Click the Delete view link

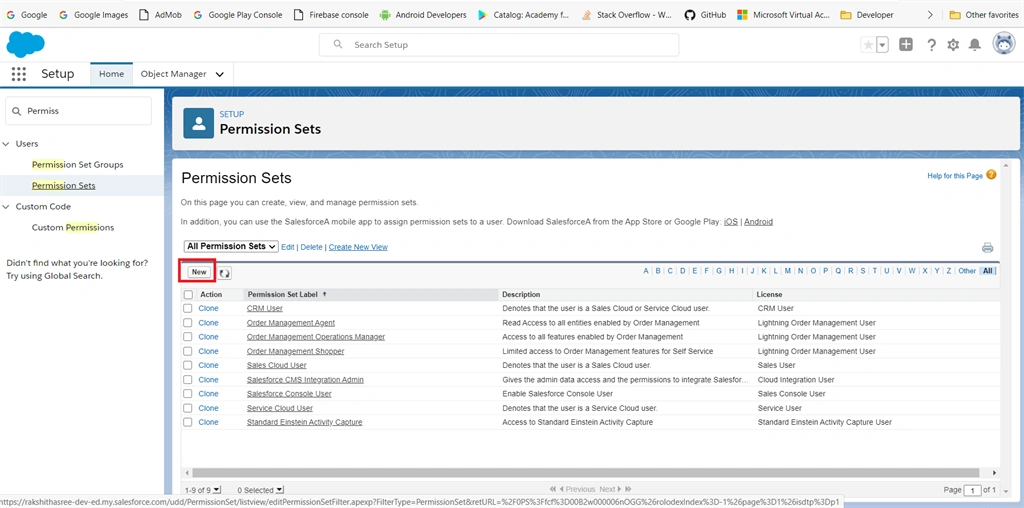pyautogui.click(x=312, y=247)
